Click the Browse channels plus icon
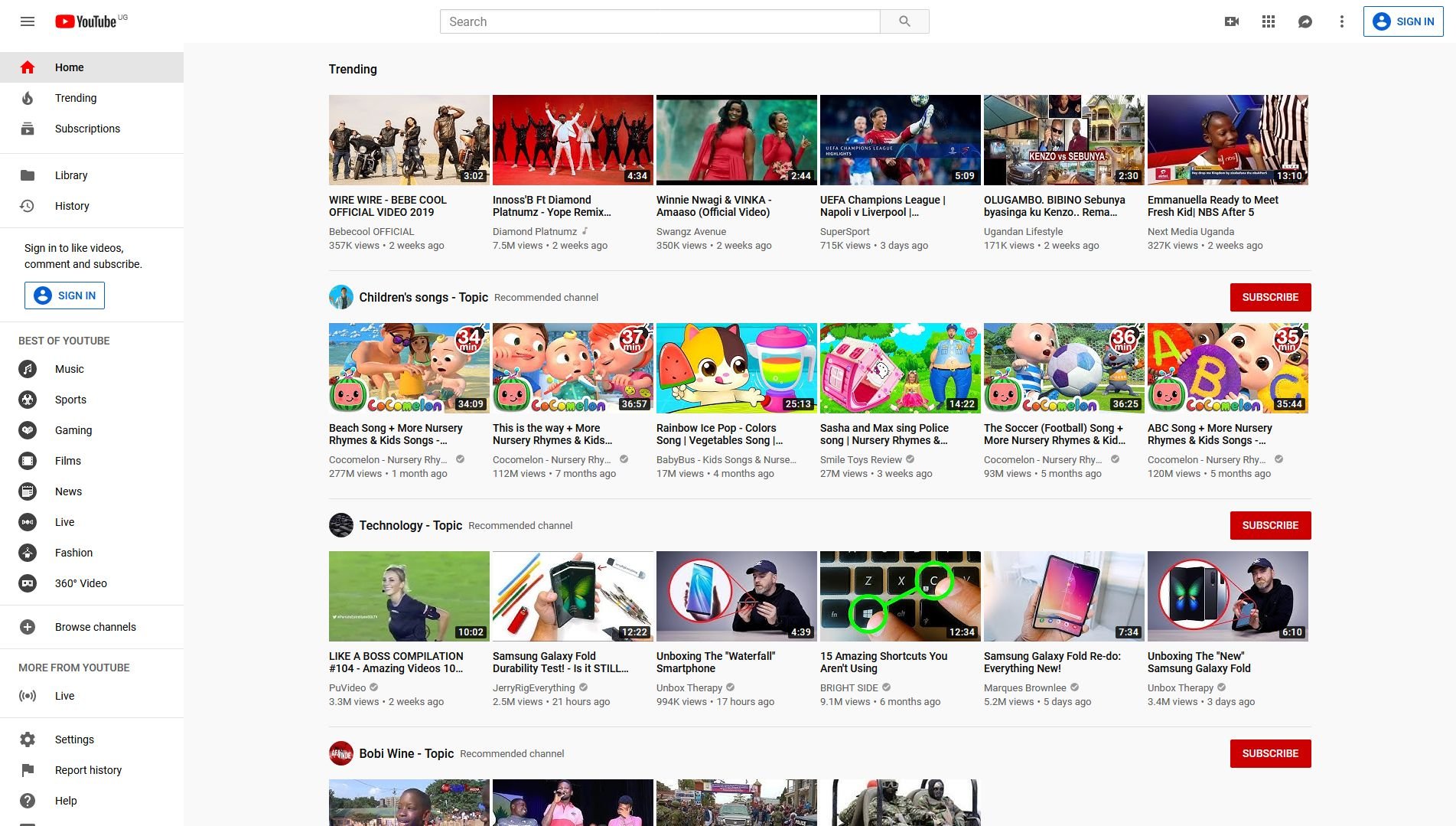 28,627
